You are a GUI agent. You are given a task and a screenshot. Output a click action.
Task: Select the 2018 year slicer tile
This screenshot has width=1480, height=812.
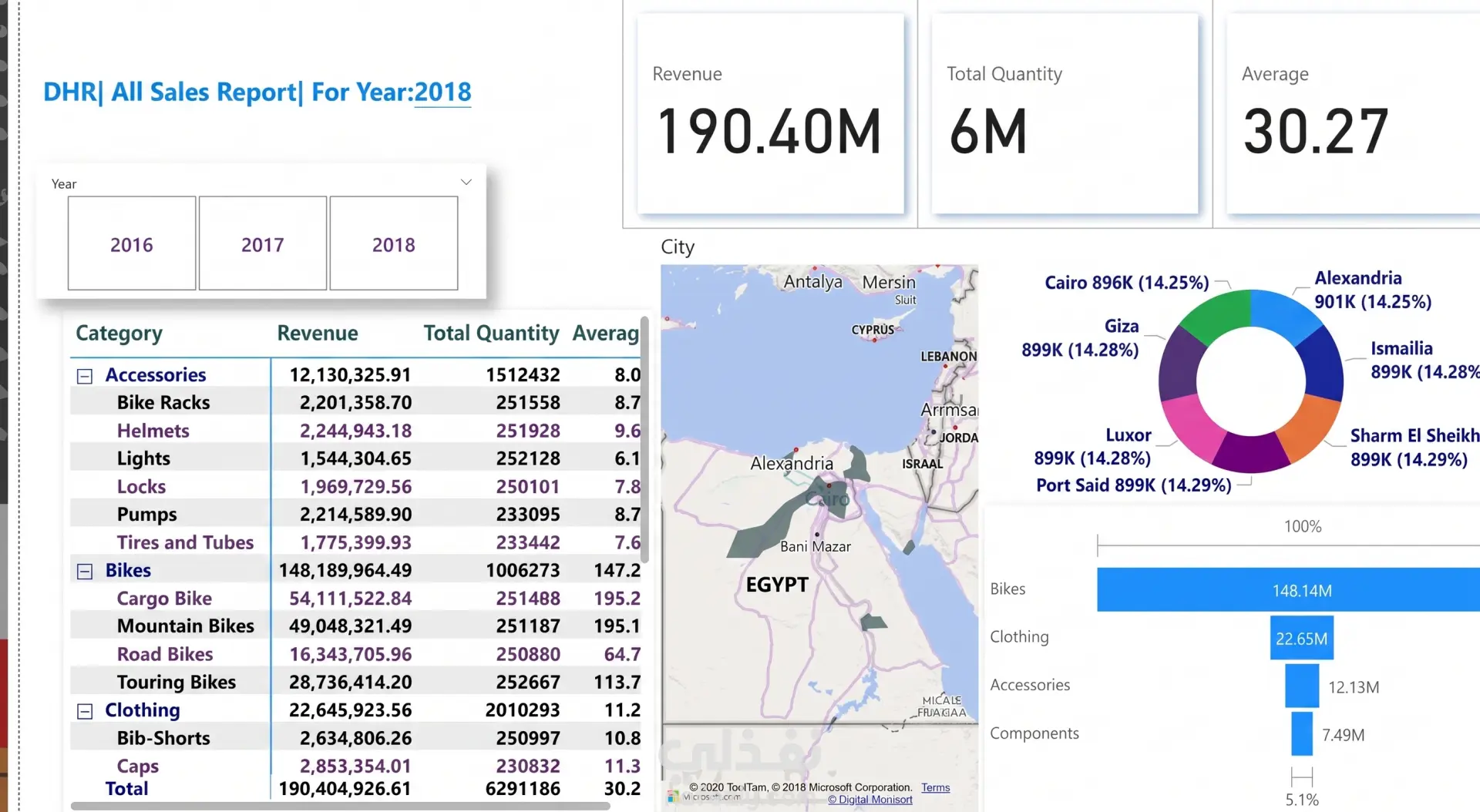coord(394,243)
